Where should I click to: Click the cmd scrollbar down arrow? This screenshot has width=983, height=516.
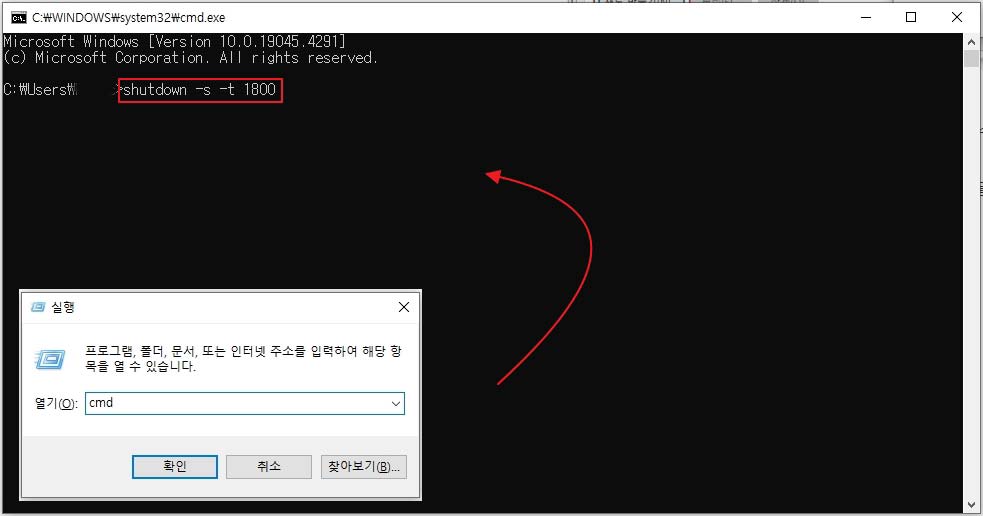pyautogui.click(x=972, y=505)
